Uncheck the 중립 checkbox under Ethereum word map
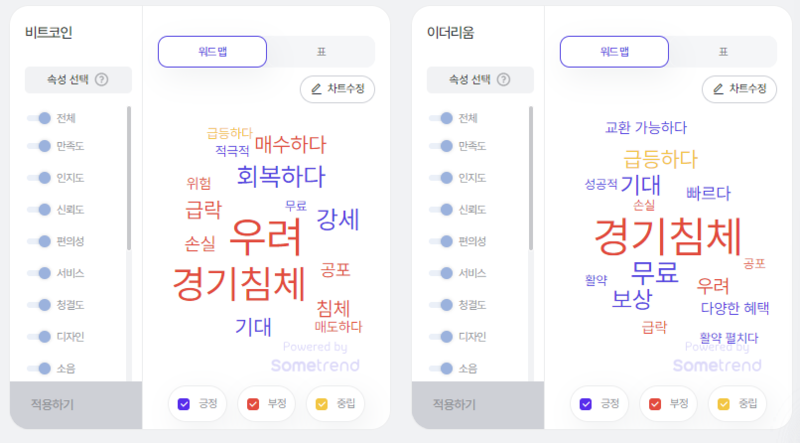The height and width of the screenshot is (443, 800). 723,404
